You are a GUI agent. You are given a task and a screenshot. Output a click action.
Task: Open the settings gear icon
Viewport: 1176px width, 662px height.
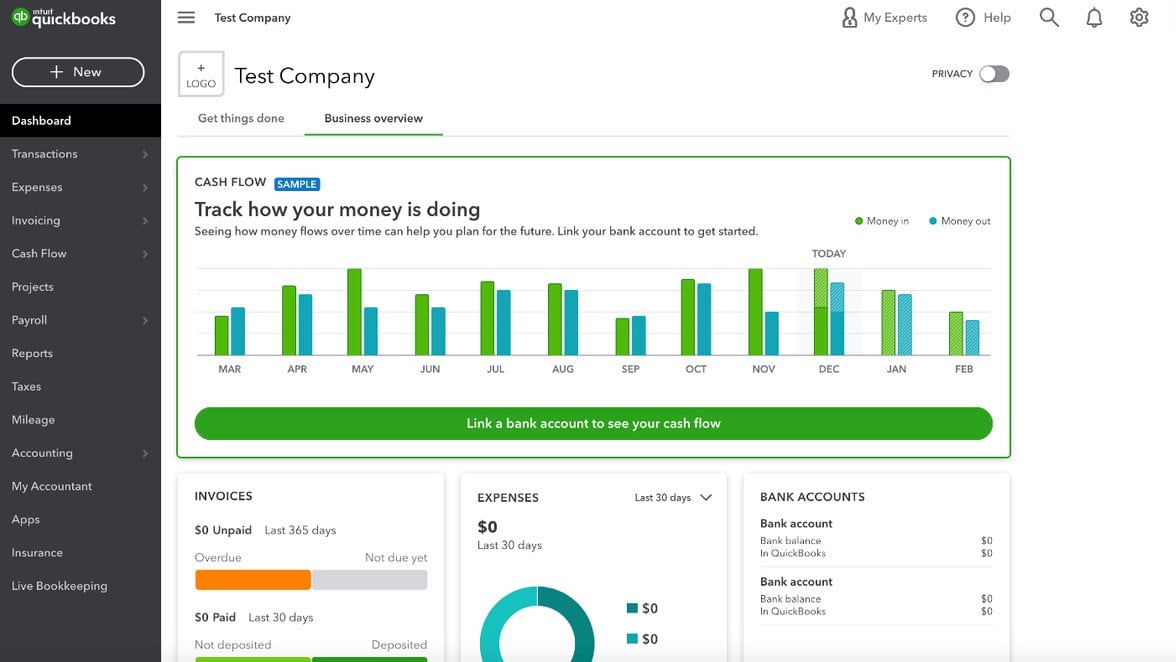1139,17
